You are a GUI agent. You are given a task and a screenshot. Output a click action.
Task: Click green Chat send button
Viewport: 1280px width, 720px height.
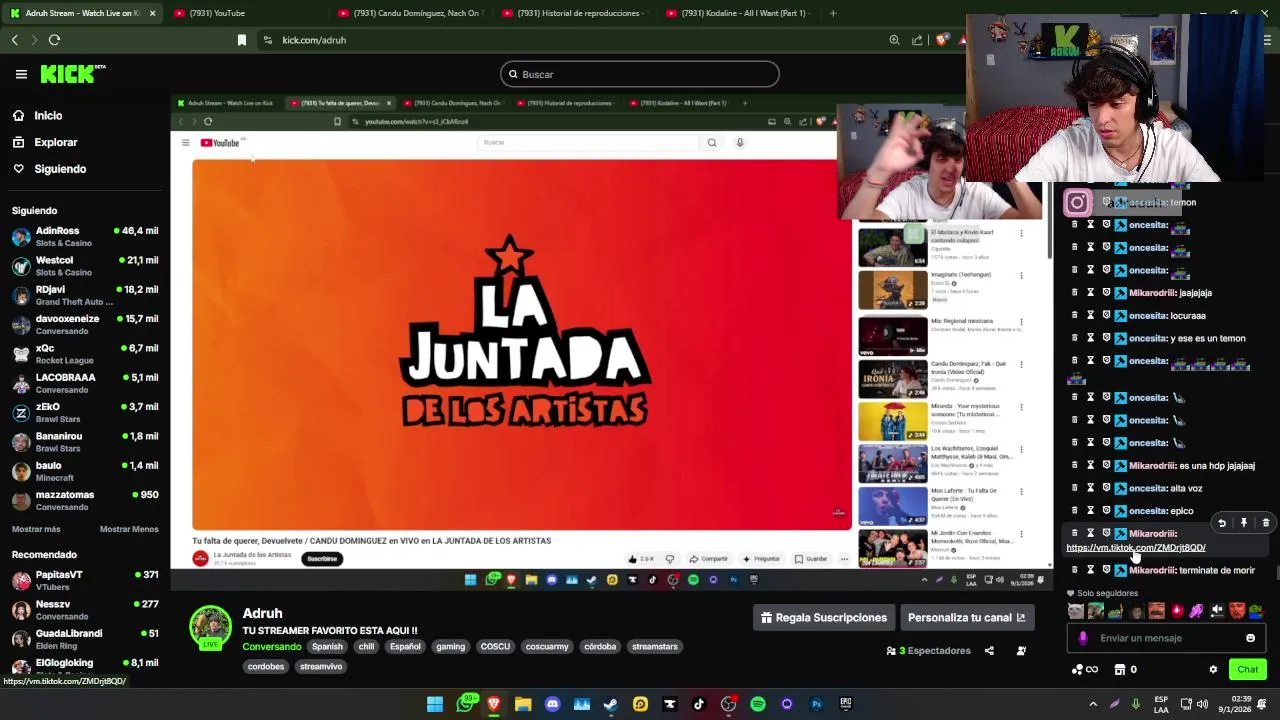(1247, 670)
